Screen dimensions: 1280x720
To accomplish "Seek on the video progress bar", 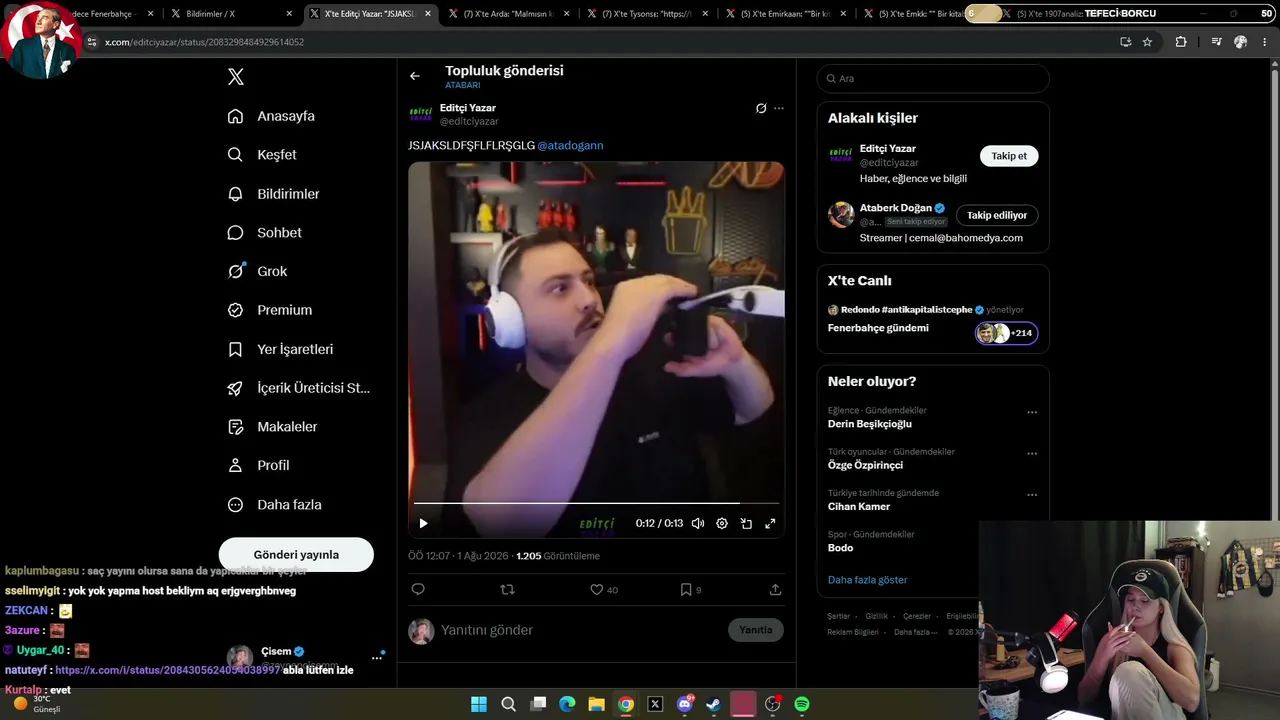I will click(x=596, y=503).
